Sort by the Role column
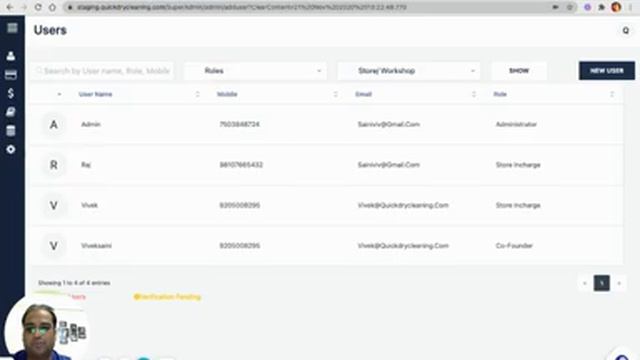Screen dimensions: 640x360 click(500, 94)
